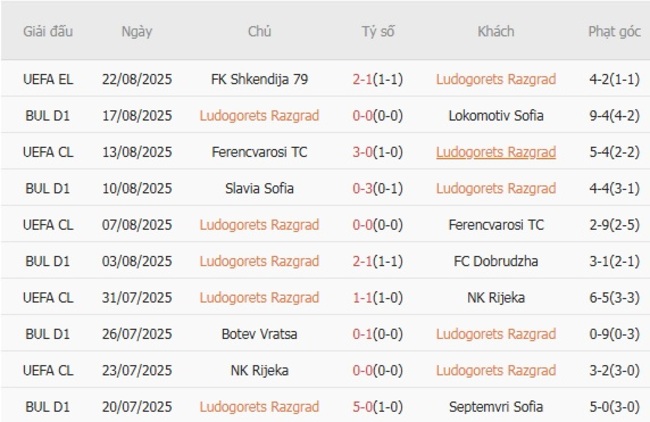This screenshot has width=650, height=422.
Task: Select the Khách column header
Action: pos(496,31)
